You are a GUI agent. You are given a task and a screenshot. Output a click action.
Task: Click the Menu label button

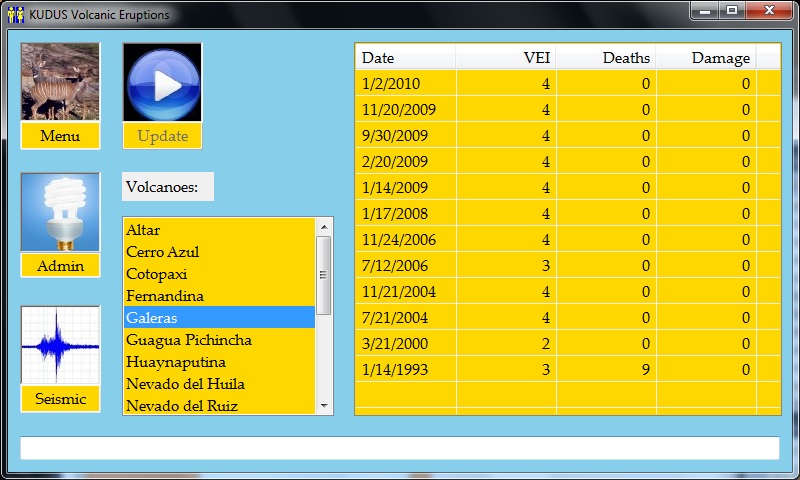60,136
